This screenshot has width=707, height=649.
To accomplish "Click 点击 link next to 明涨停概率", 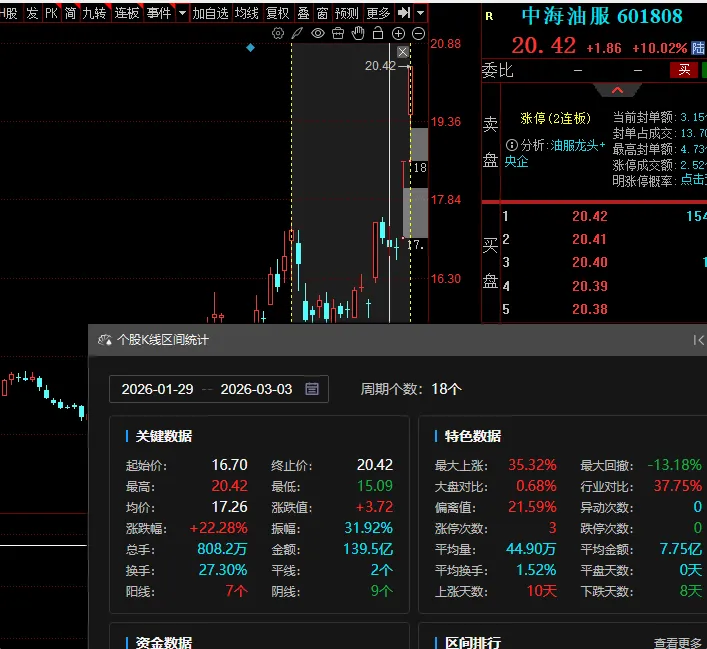I will coord(693,180).
